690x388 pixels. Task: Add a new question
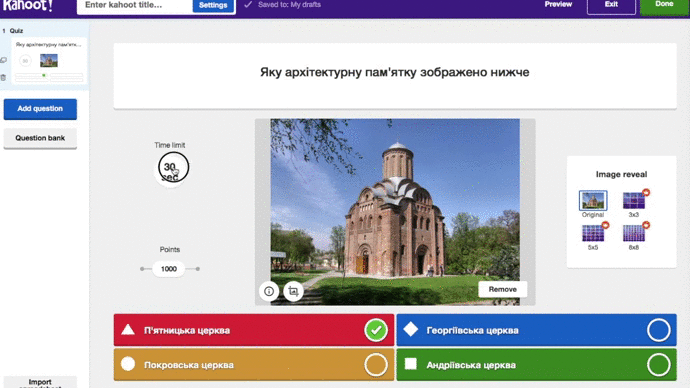click(40, 109)
